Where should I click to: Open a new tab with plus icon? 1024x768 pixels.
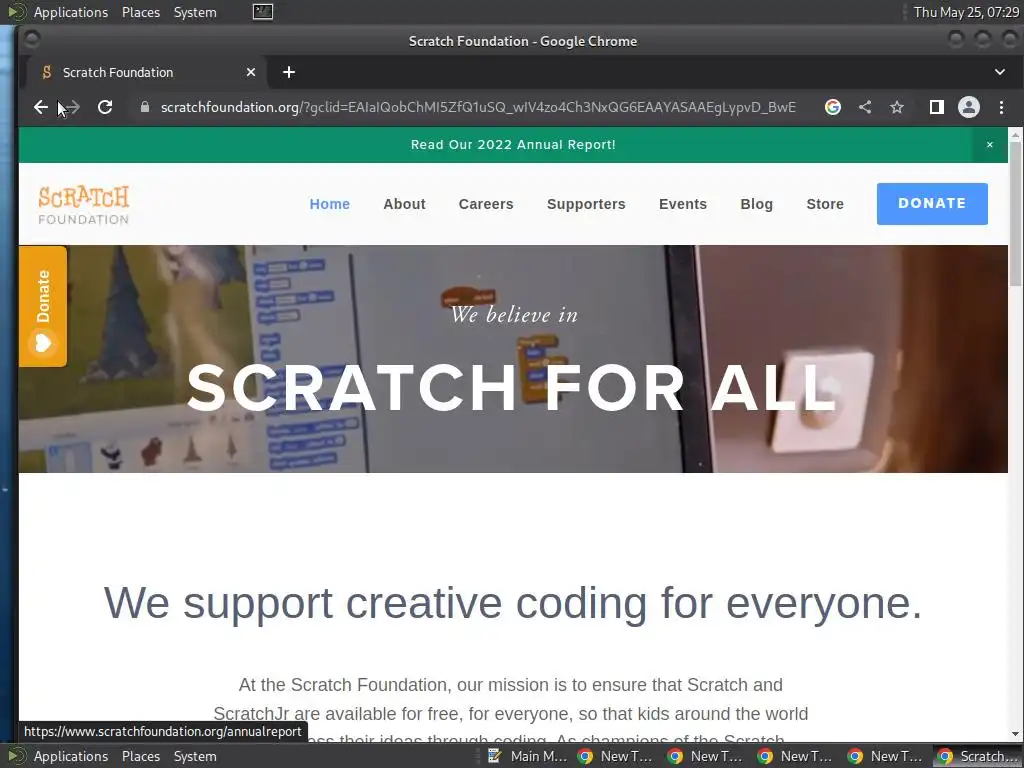pyautogui.click(x=289, y=72)
